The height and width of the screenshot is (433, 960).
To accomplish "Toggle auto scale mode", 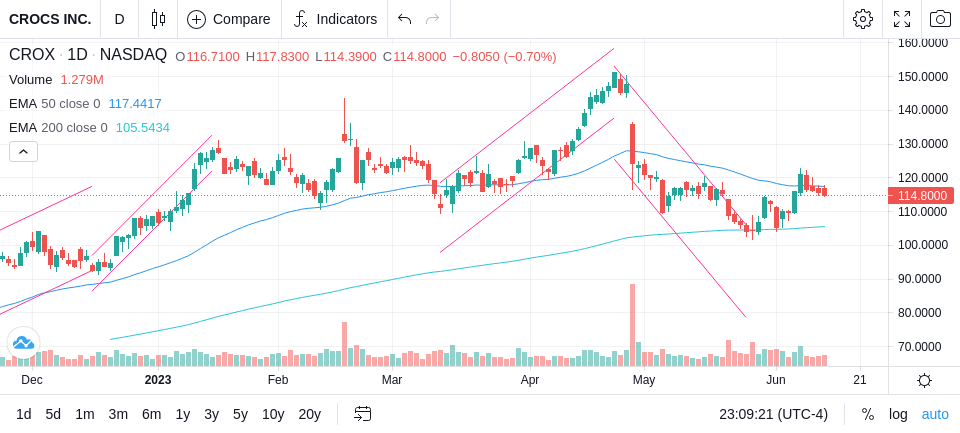I will point(935,414).
